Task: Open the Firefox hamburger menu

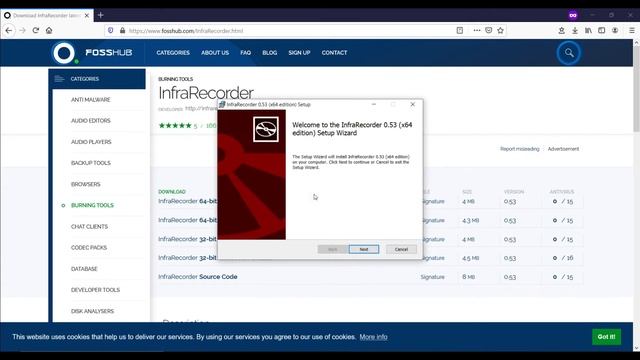Action: [631, 31]
